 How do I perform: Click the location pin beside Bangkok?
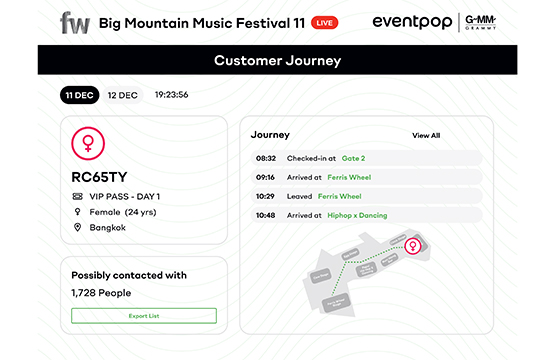(78, 227)
